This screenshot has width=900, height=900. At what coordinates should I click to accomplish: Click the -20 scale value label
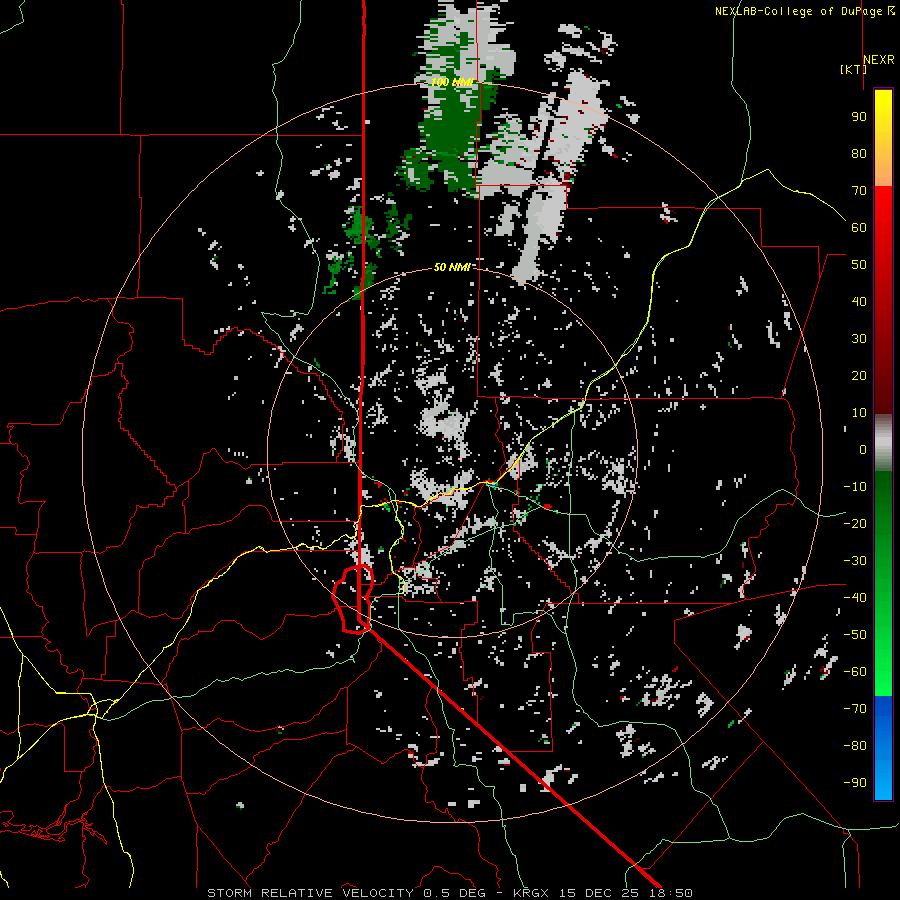[855, 523]
